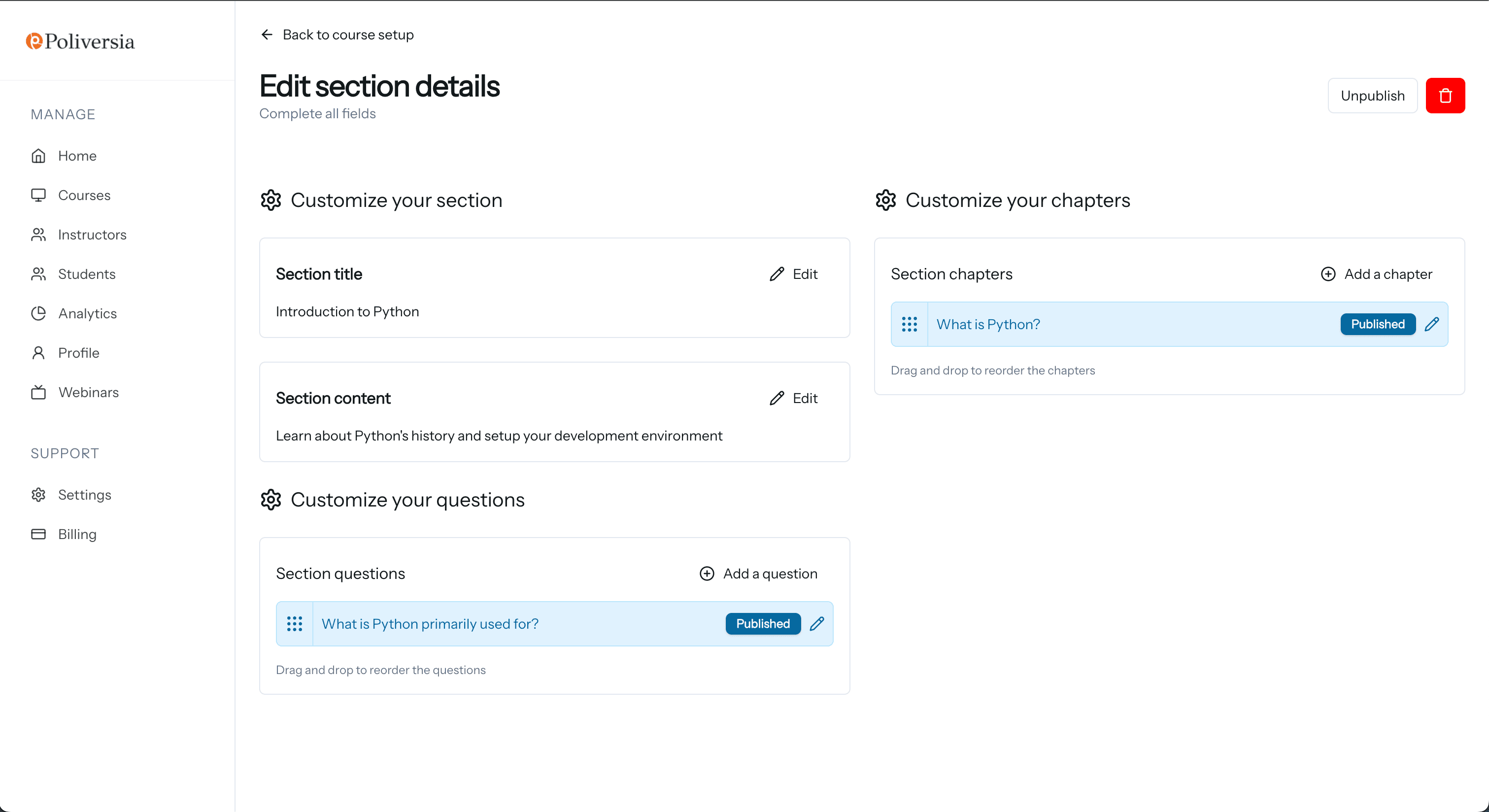
Task: Grab drag handle of What is Python? chapter
Action: [x=909, y=324]
